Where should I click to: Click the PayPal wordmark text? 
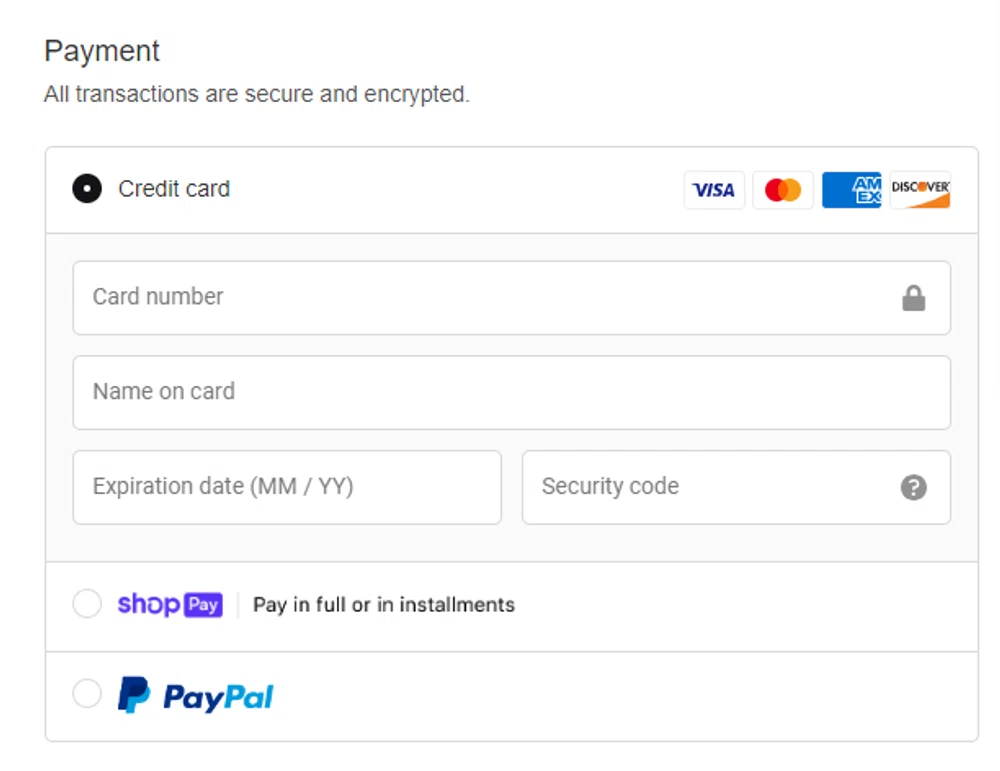point(218,697)
